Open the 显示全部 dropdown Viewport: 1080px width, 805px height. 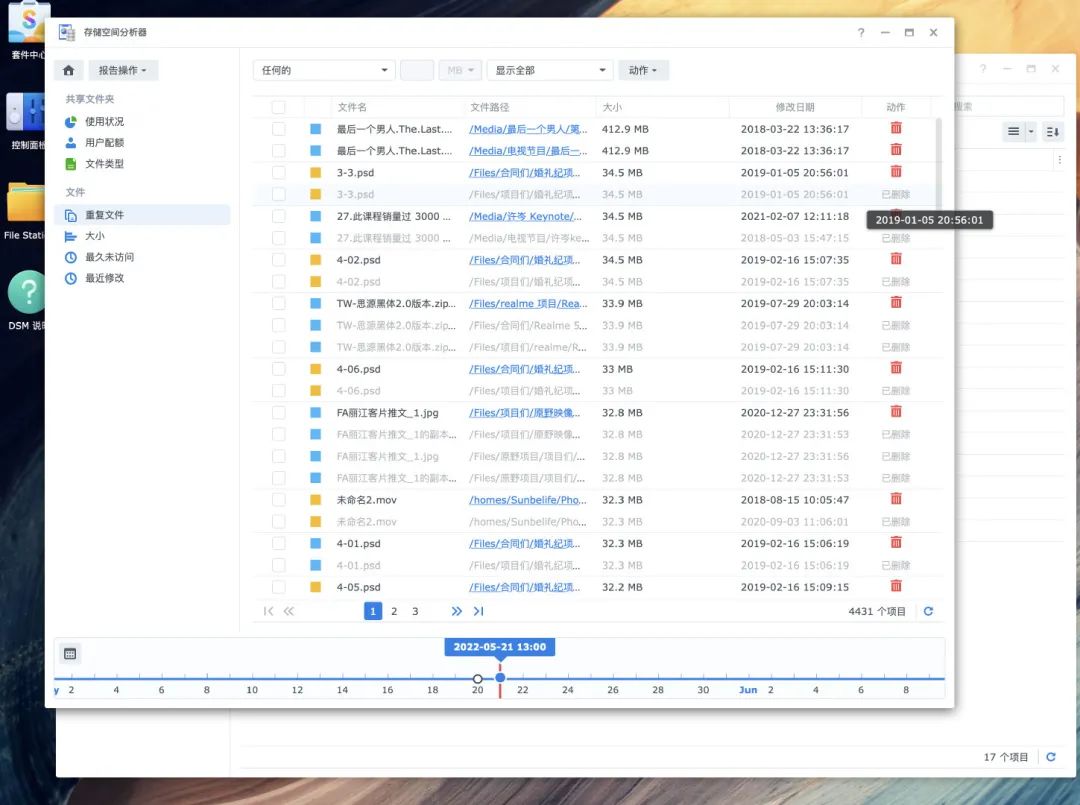point(550,70)
